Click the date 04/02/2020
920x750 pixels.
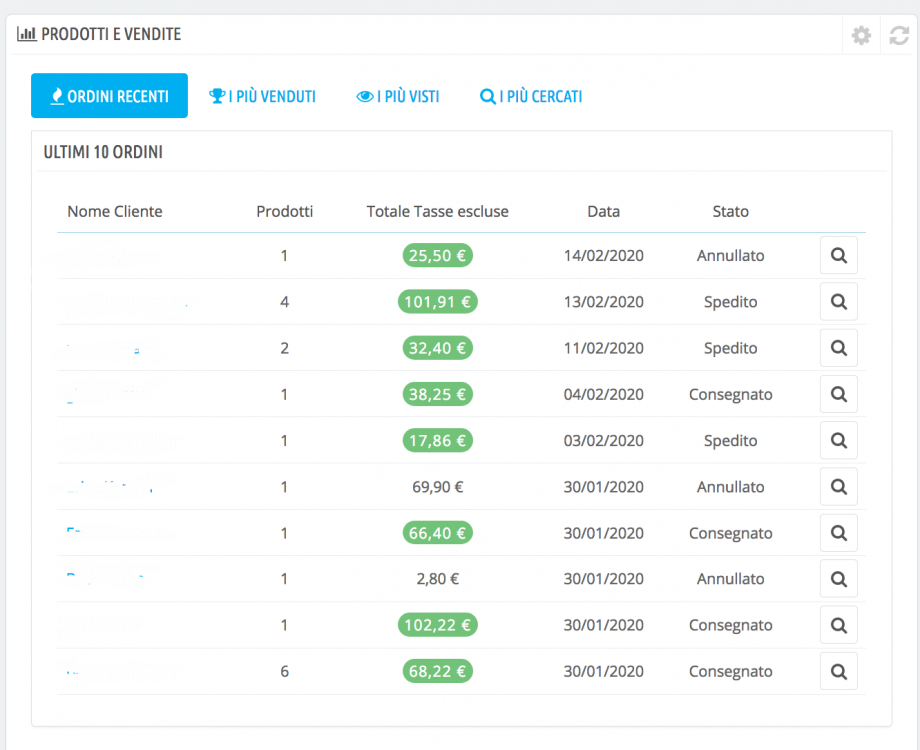pyautogui.click(x=604, y=394)
